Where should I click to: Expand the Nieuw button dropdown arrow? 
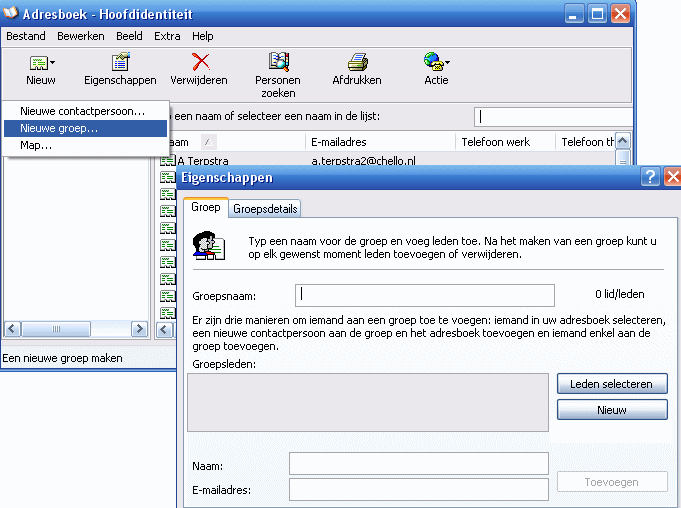53,63
